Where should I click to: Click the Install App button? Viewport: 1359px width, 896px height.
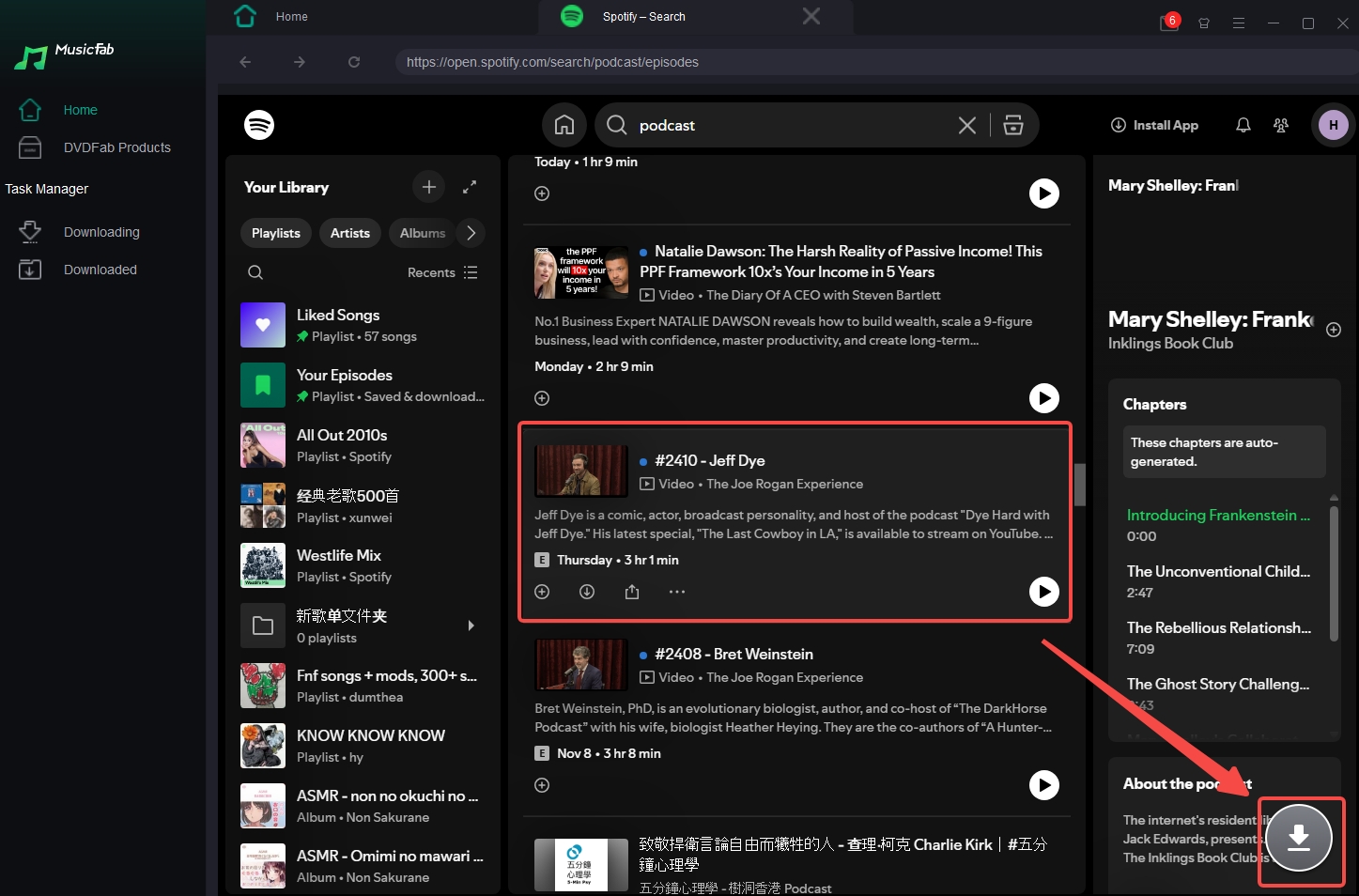(x=1154, y=125)
